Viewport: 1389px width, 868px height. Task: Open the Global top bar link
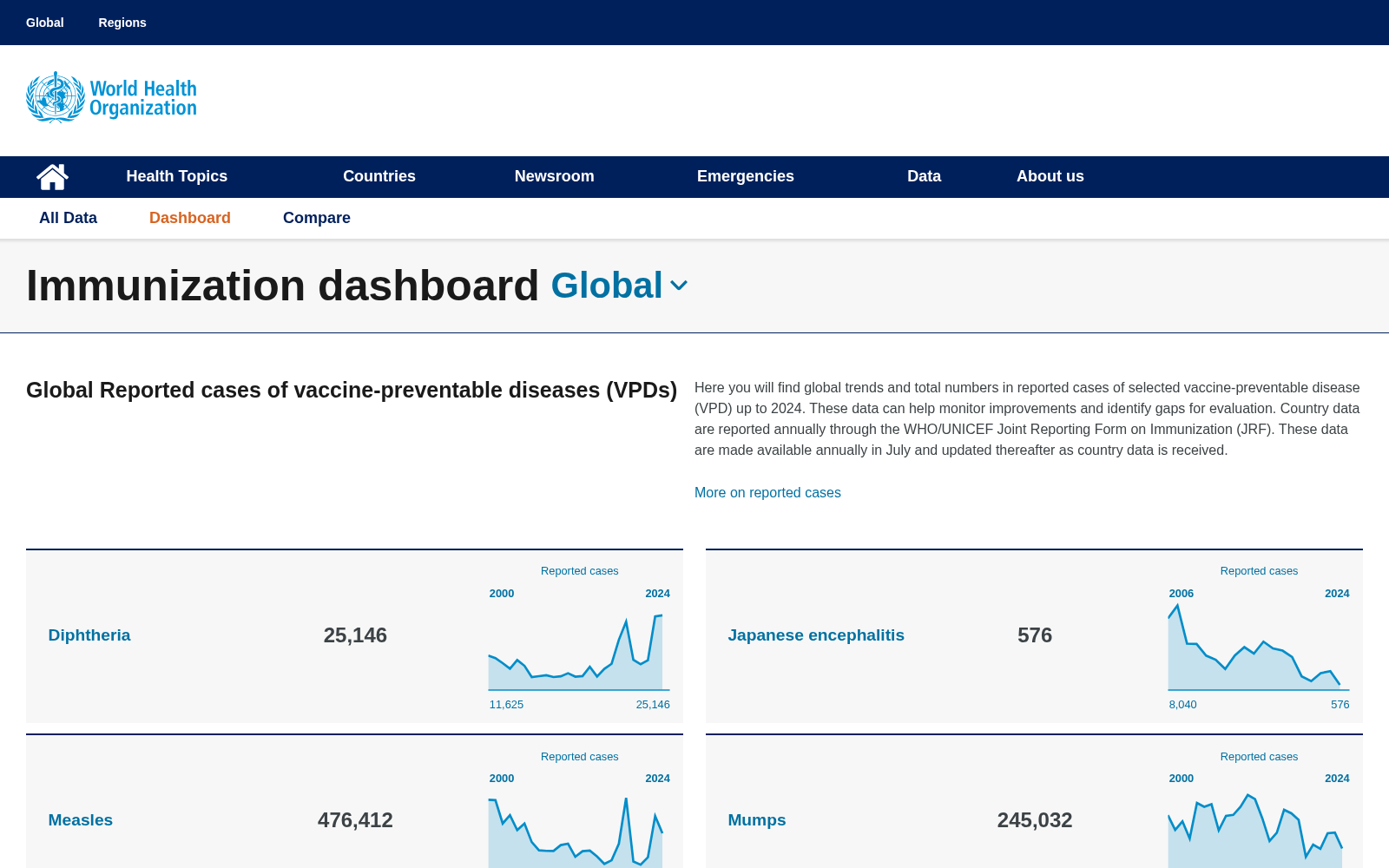point(45,23)
